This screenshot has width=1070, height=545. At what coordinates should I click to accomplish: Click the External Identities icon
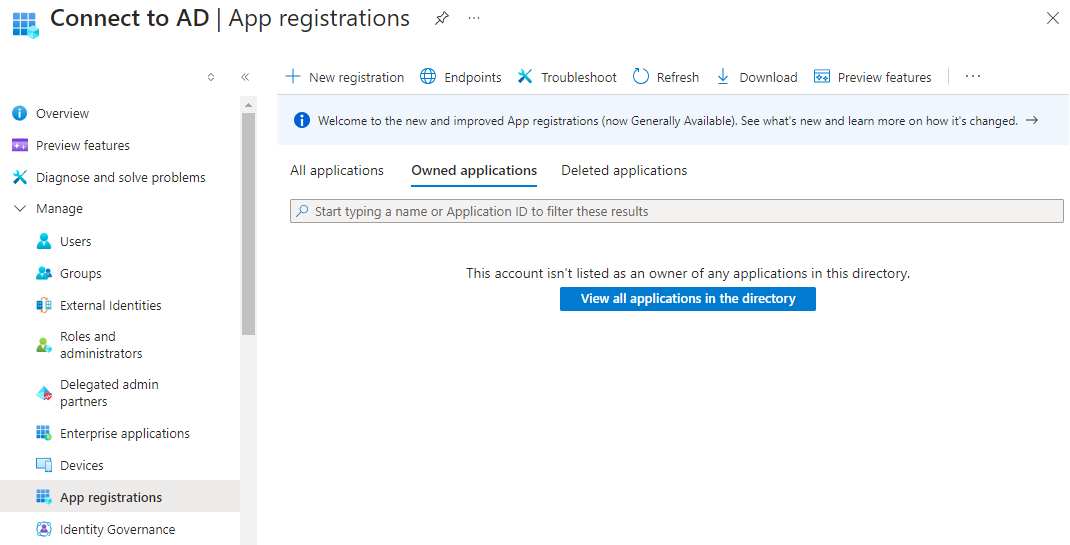[44, 305]
